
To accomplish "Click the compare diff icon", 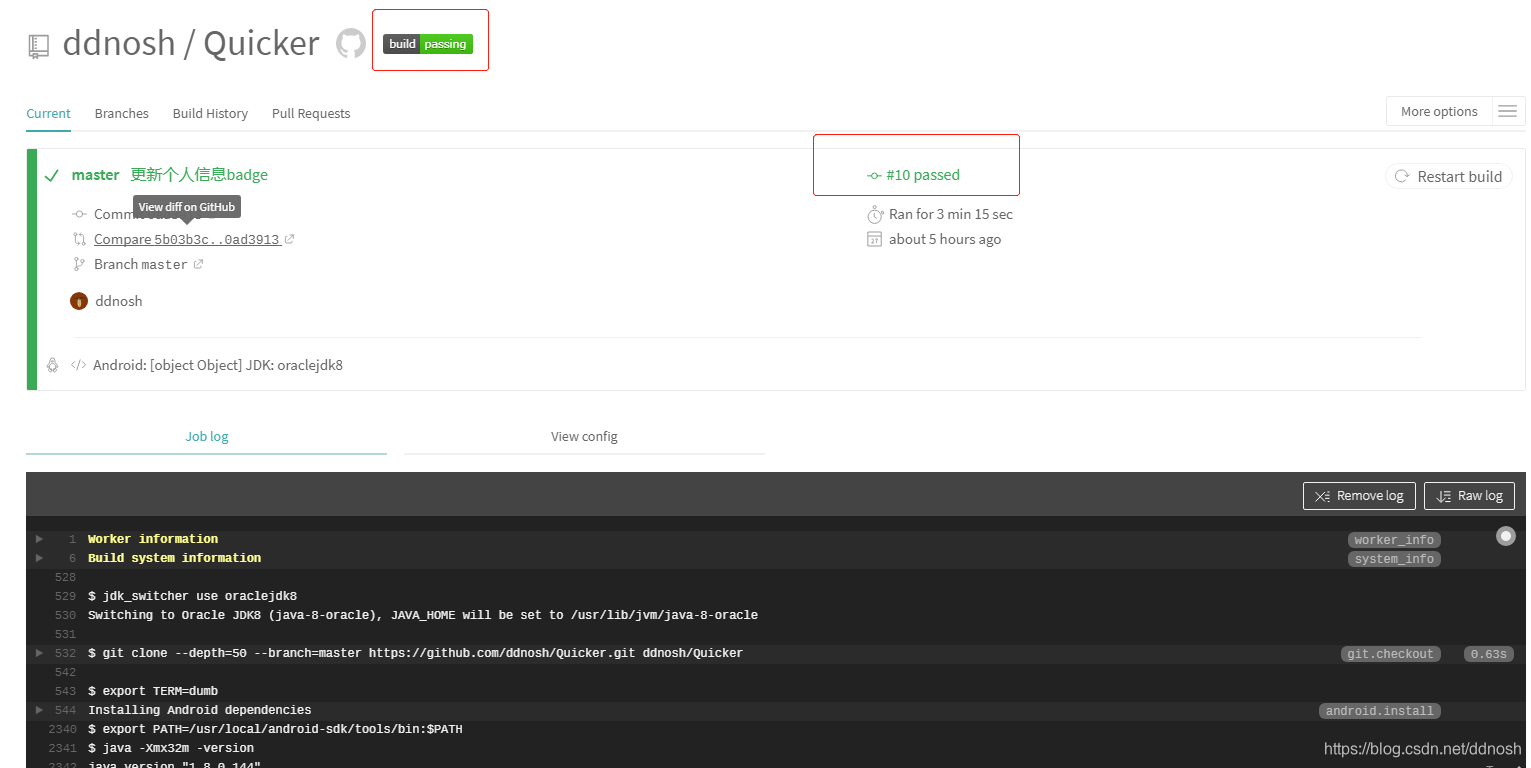I will [x=80, y=239].
